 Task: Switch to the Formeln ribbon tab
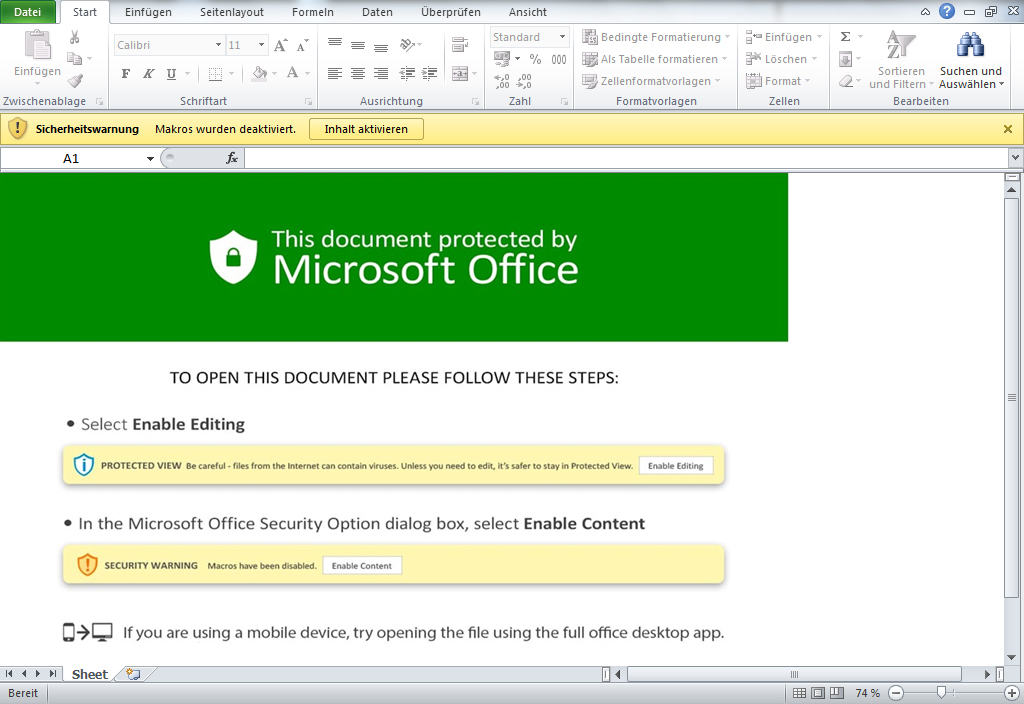[x=312, y=12]
